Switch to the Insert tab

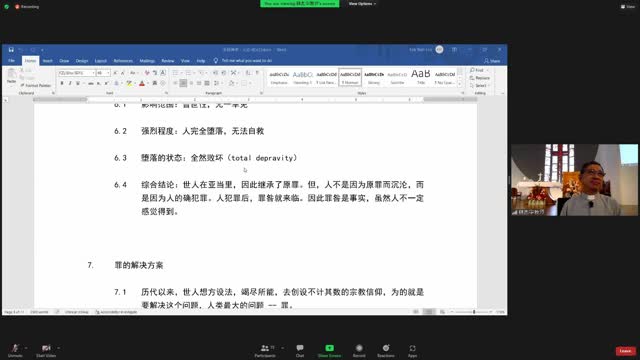pyautogui.click(x=47, y=61)
